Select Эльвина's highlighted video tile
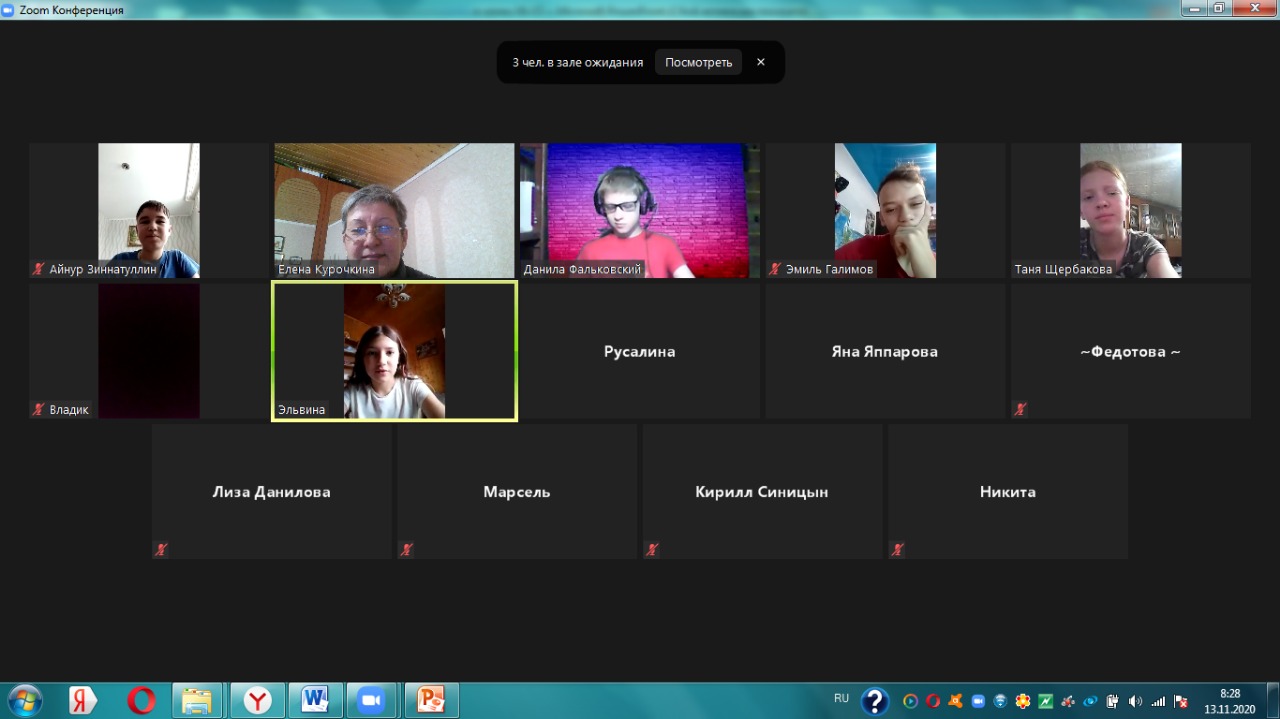 tap(394, 351)
